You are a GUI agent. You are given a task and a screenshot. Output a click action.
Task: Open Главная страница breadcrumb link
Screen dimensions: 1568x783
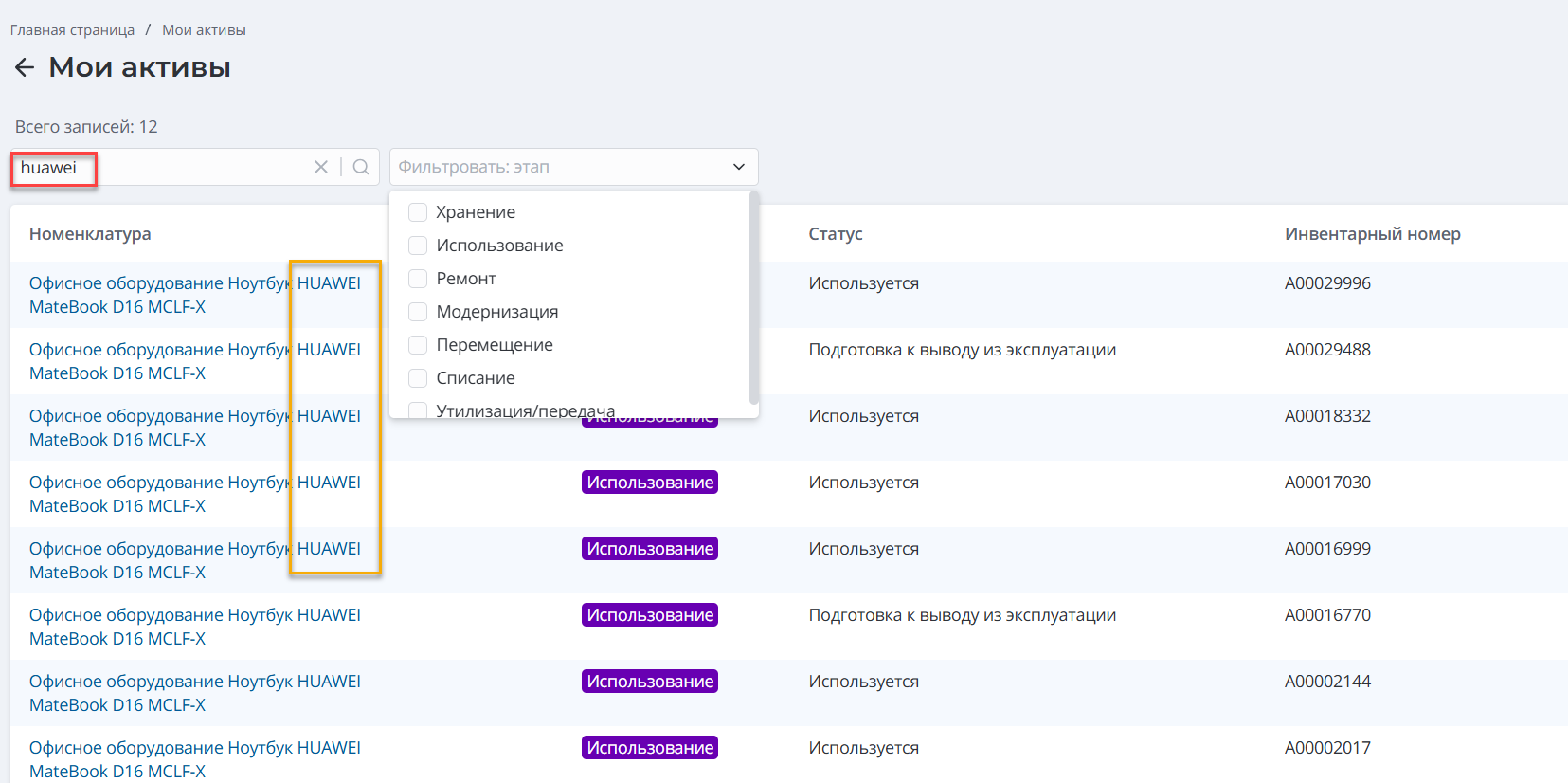point(72,30)
